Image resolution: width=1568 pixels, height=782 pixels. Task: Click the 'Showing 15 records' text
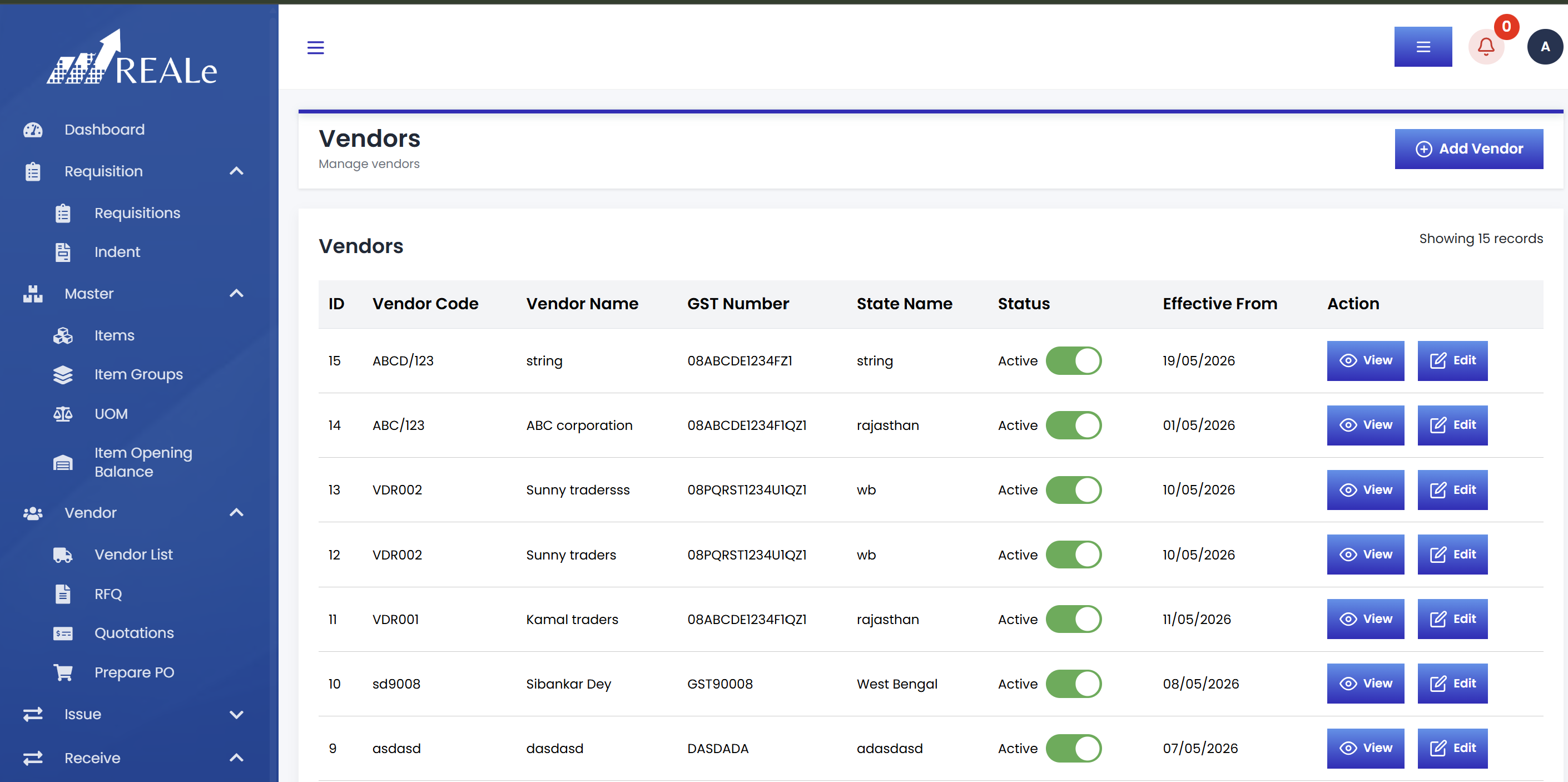[x=1481, y=239]
